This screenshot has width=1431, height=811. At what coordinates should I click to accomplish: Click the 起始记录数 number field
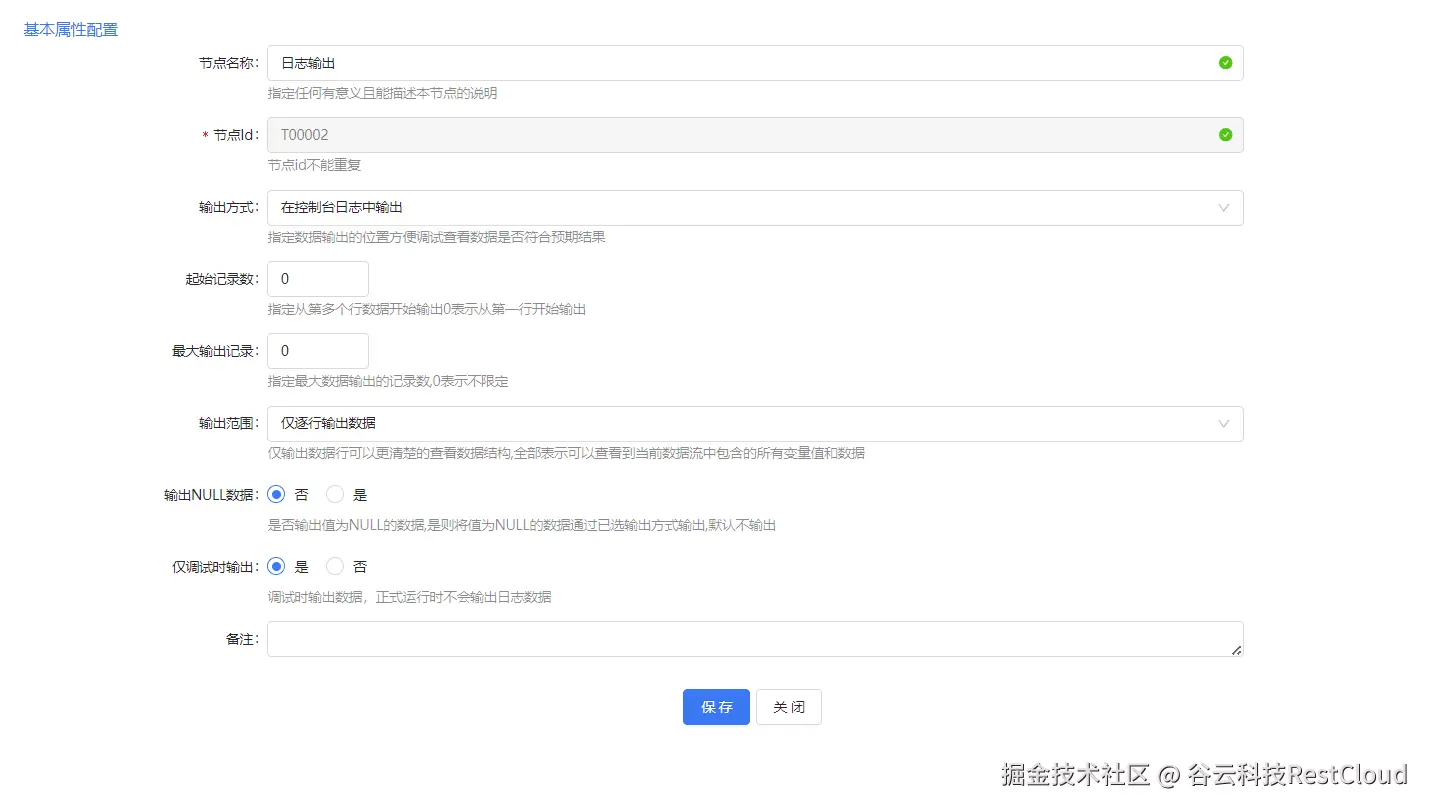click(x=317, y=278)
